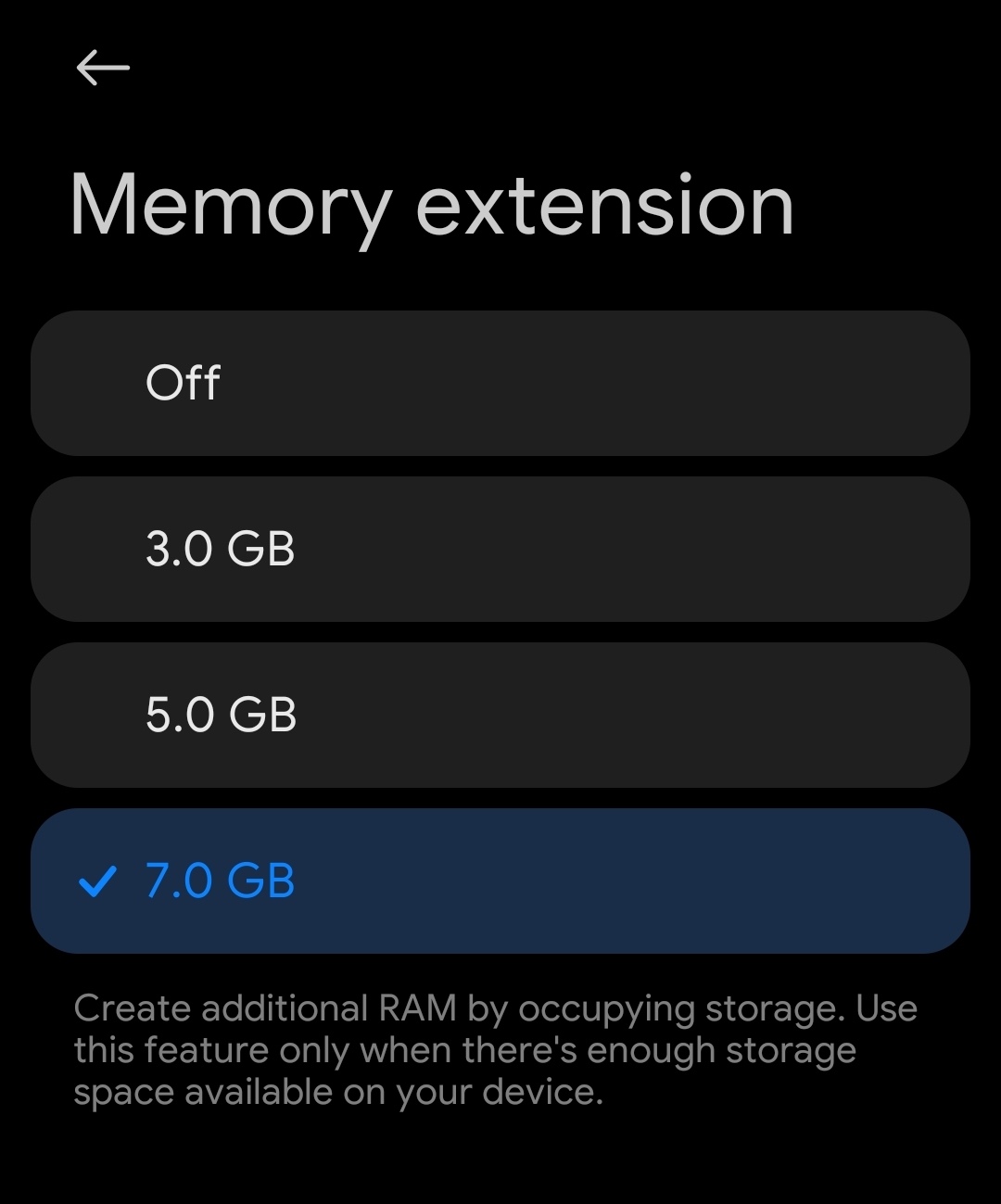Go back using the arrow icon

(x=103, y=68)
